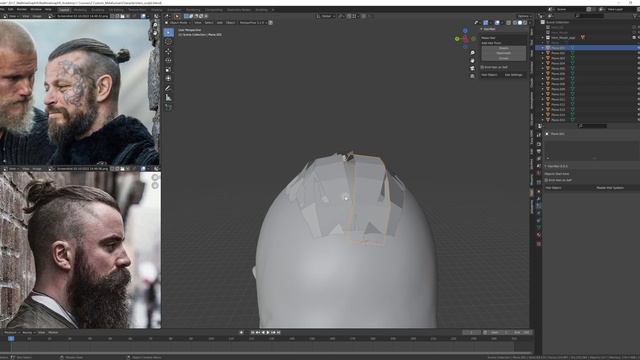Open the overlays options dropdown arrow
The width and height of the screenshot is (640, 360).
[x=502, y=22]
